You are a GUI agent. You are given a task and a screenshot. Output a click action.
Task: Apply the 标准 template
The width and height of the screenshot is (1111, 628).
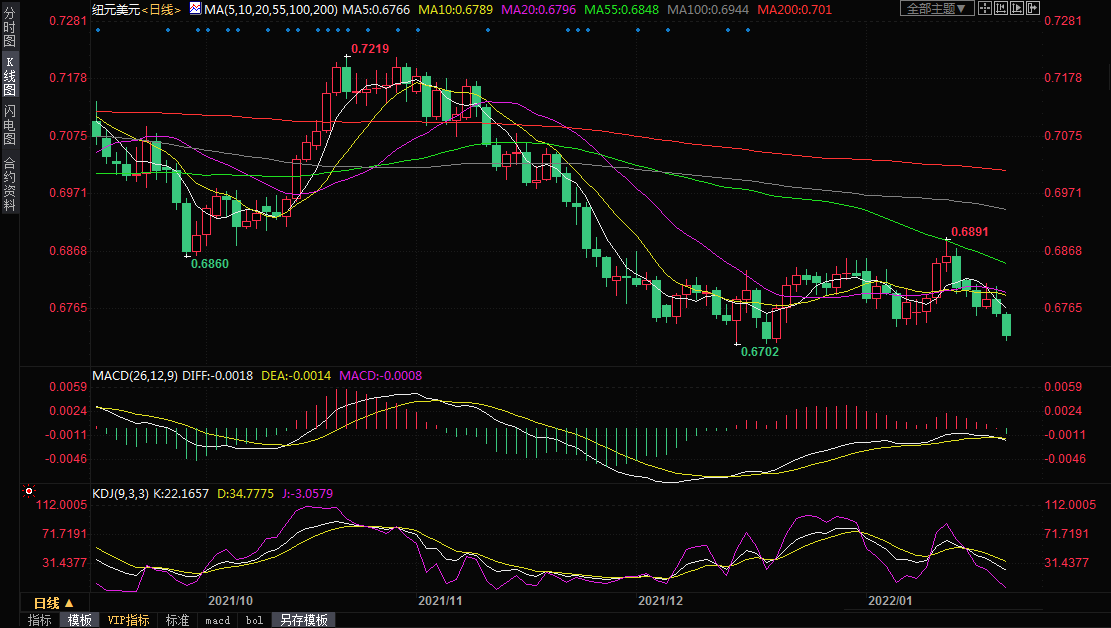point(177,620)
